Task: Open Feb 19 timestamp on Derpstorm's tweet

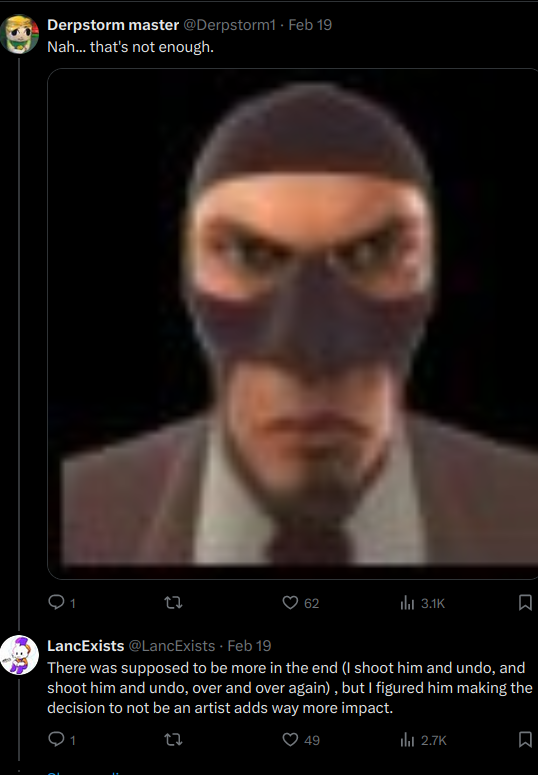Action: (x=310, y=25)
